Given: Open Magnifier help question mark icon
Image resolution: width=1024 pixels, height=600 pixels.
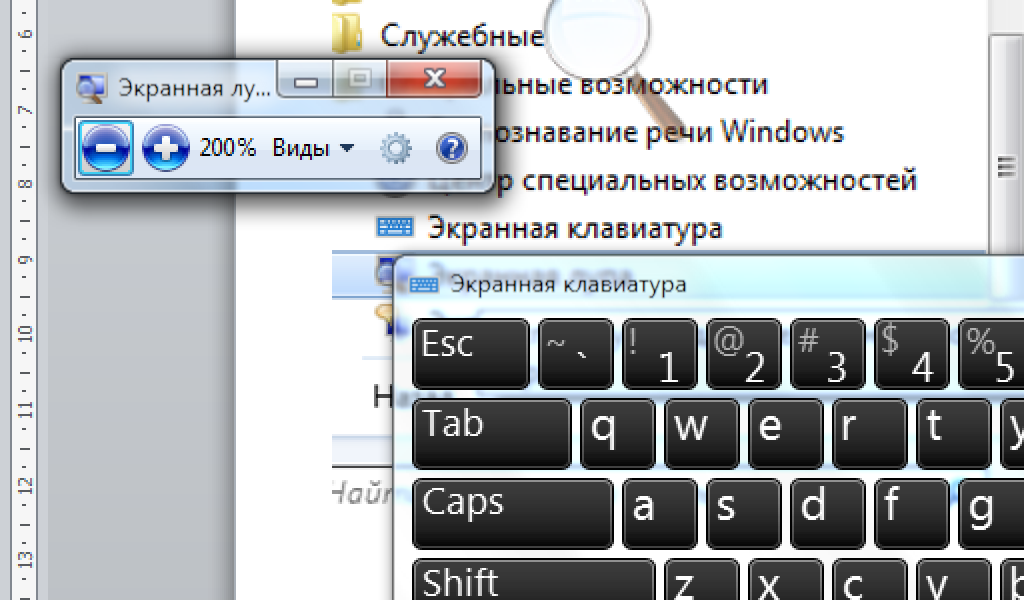Looking at the screenshot, I should click(x=452, y=148).
